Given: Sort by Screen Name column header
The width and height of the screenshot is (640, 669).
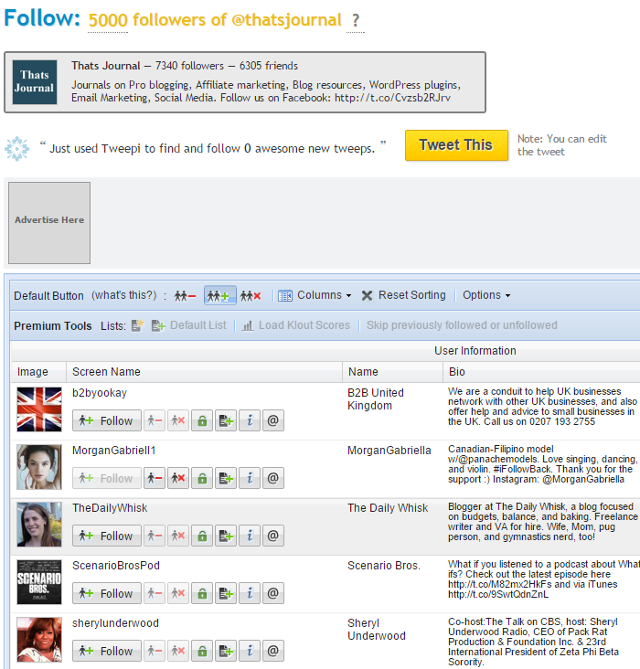Looking at the screenshot, I should coord(106,372).
